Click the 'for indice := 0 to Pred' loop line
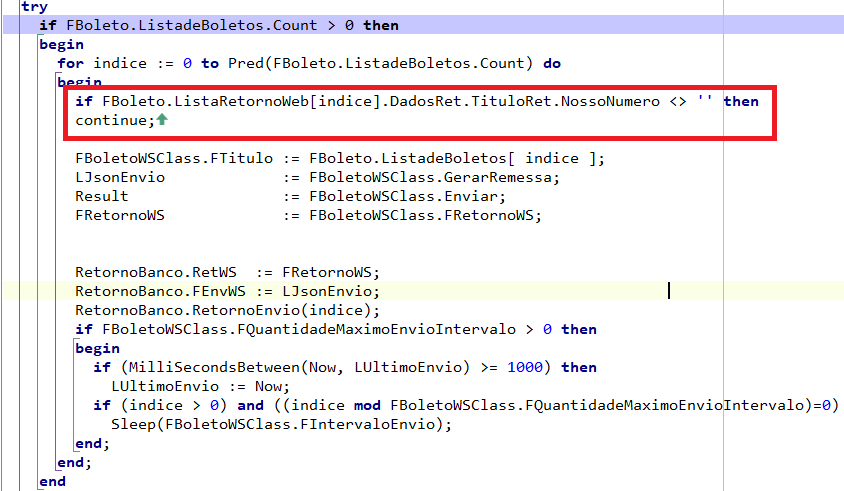This screenshot has width=844, height=491. pos(309,64)
